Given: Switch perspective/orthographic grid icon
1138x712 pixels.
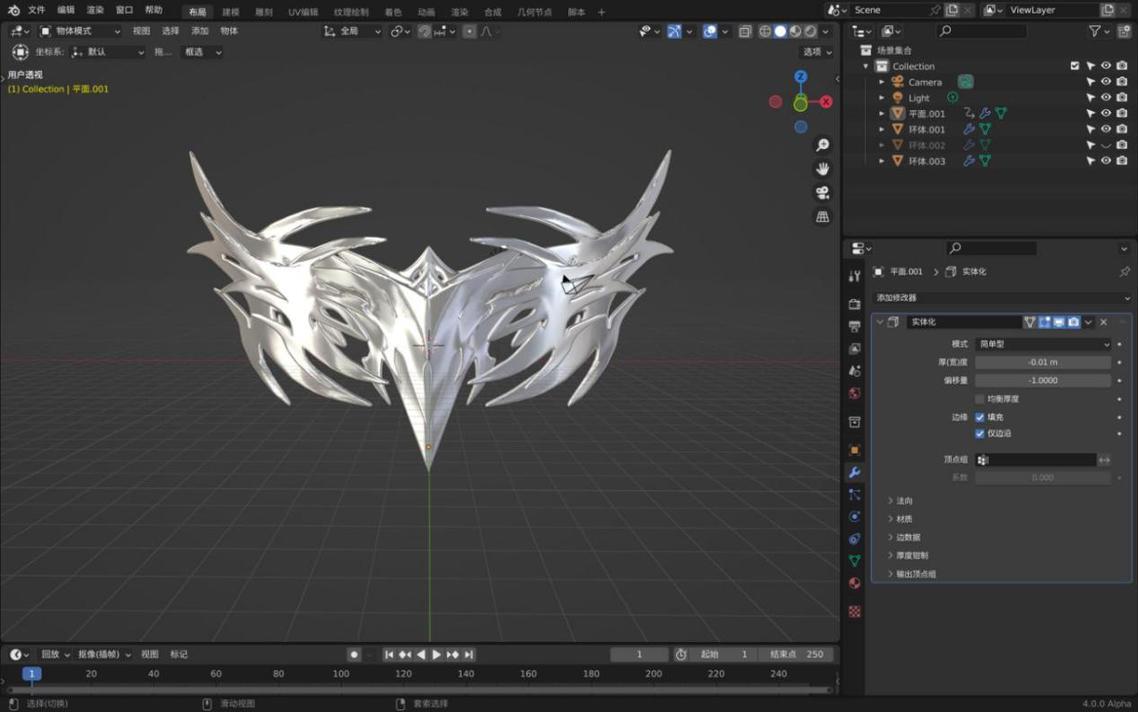Looking at the screenshot, I should 822,217.
